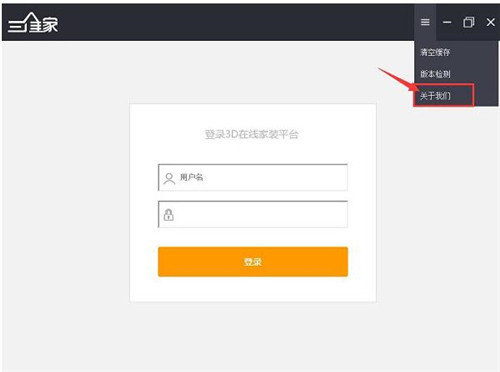Focus the 用户名 username field
The width and height of the screenshot is (500, 372).
(x=253, y=177)
